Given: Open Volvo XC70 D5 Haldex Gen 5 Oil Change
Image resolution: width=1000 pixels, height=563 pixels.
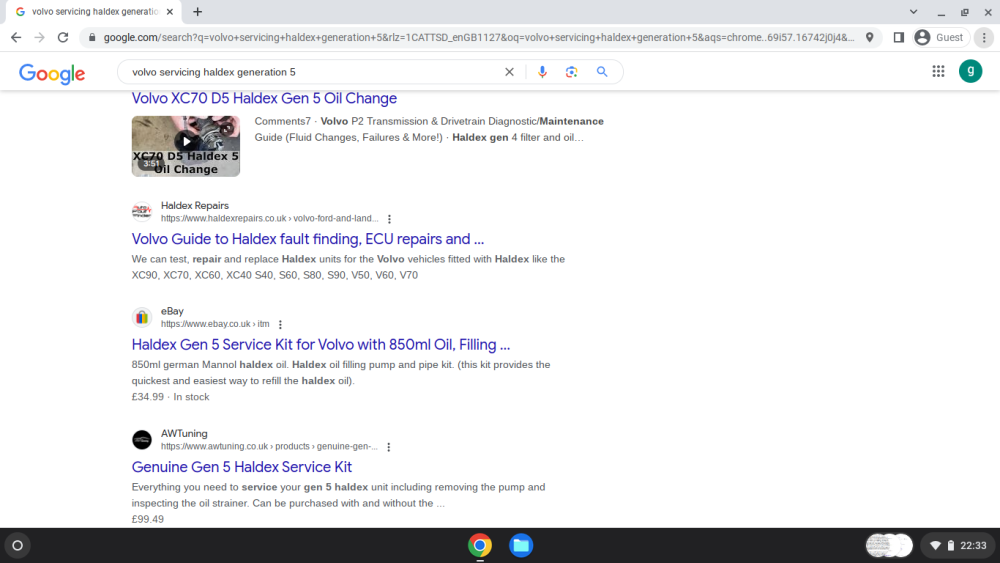Looking at the screenshot, I should [264, 98].
